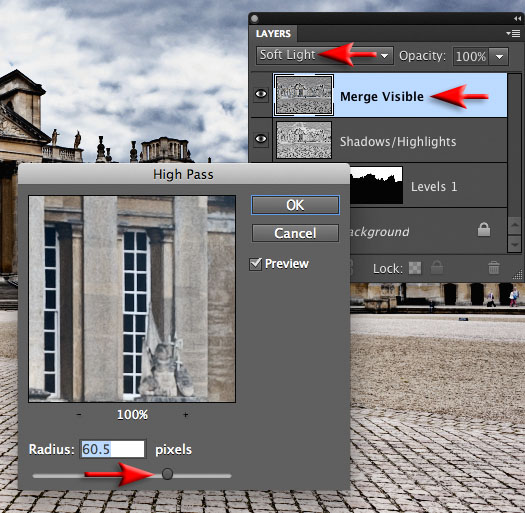Zoom out the High Pass preview

click(79, 415)
